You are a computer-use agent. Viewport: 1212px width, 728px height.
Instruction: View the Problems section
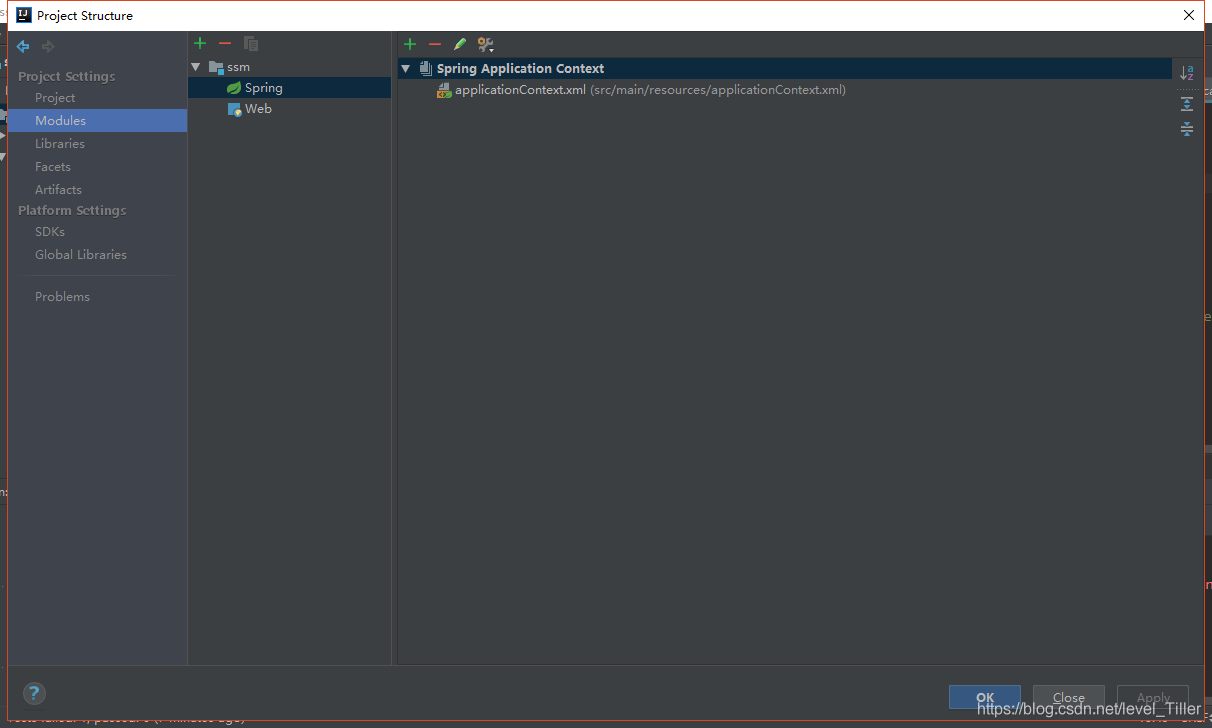(62, 297)
